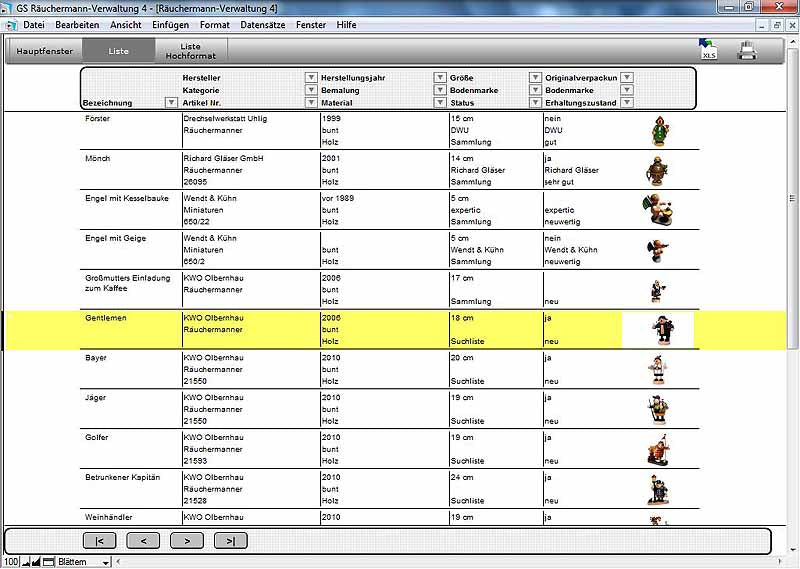
Task: Switch to Liste Hochformat view
Action: [x=190, y=50]
